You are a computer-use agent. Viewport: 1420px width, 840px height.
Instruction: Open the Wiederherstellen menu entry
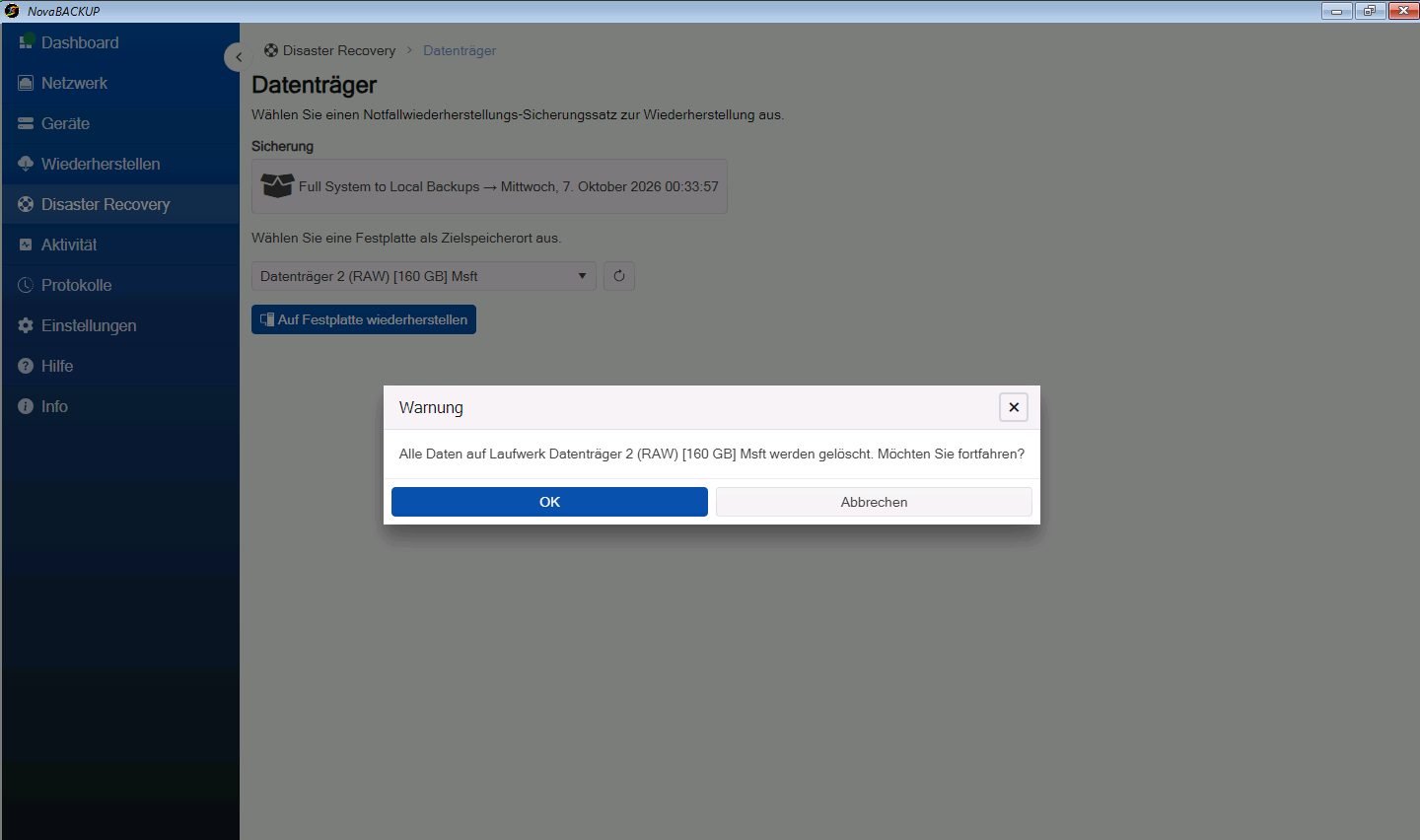[x=120, y=164]
